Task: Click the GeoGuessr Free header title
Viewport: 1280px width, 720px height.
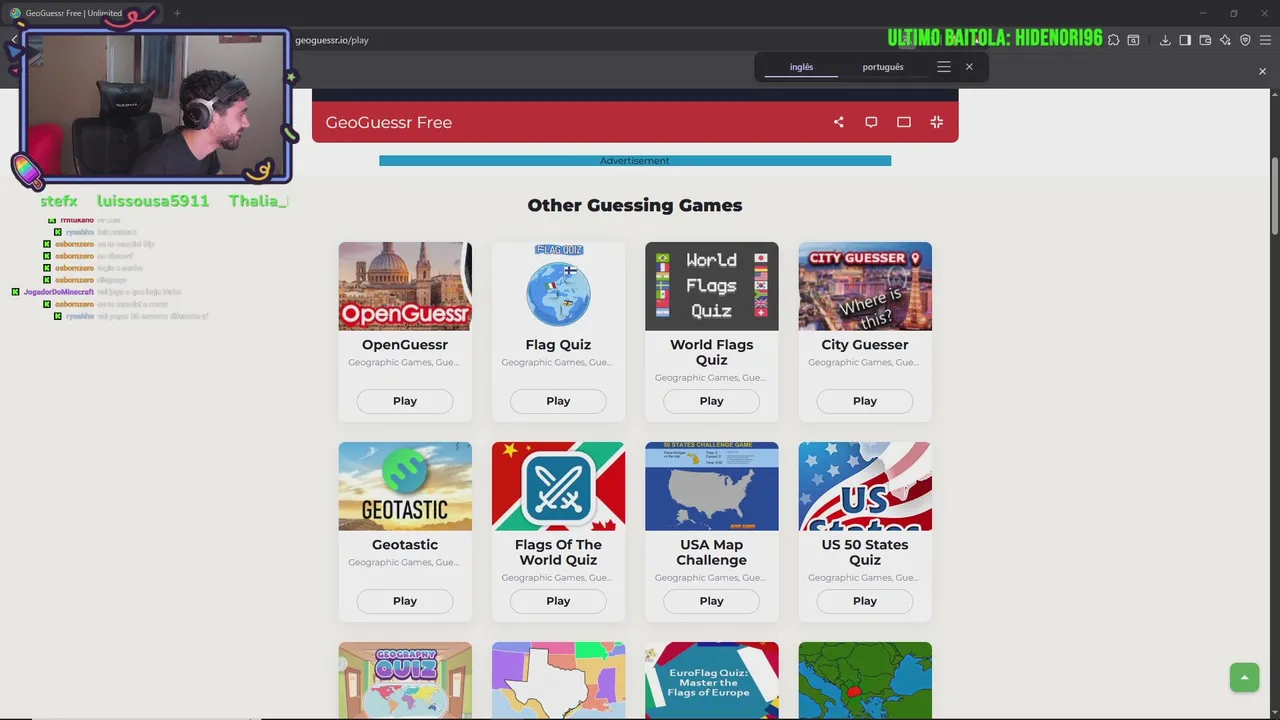Action: [x=389, y=122]
